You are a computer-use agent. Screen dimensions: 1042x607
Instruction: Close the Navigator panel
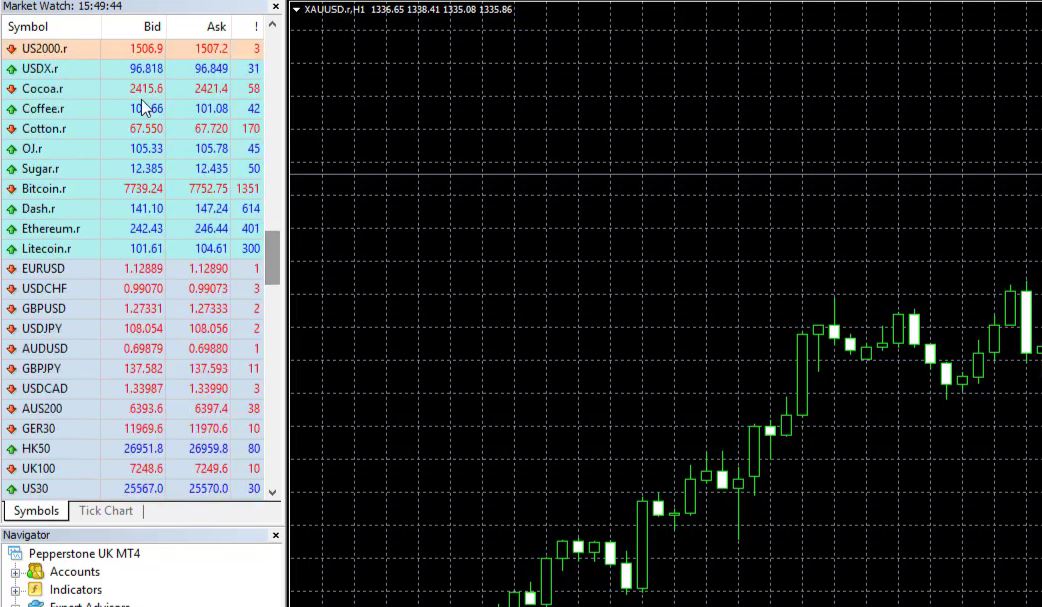click(x=275, y=535)
